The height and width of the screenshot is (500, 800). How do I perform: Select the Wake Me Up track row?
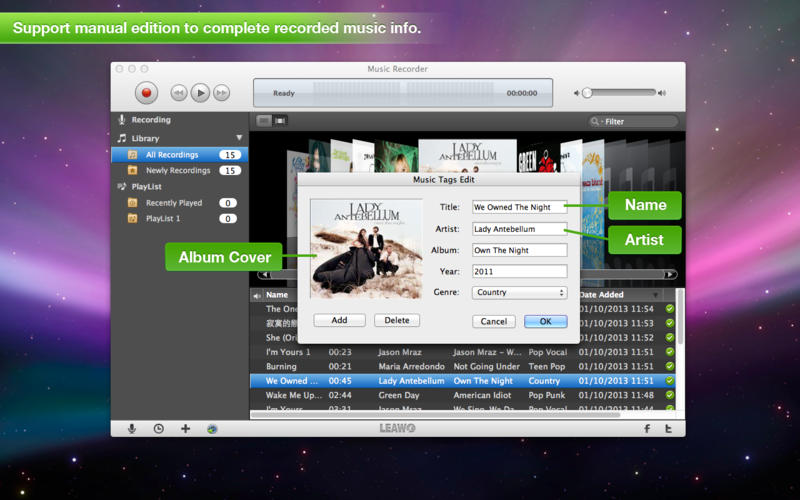pos(463,395)
